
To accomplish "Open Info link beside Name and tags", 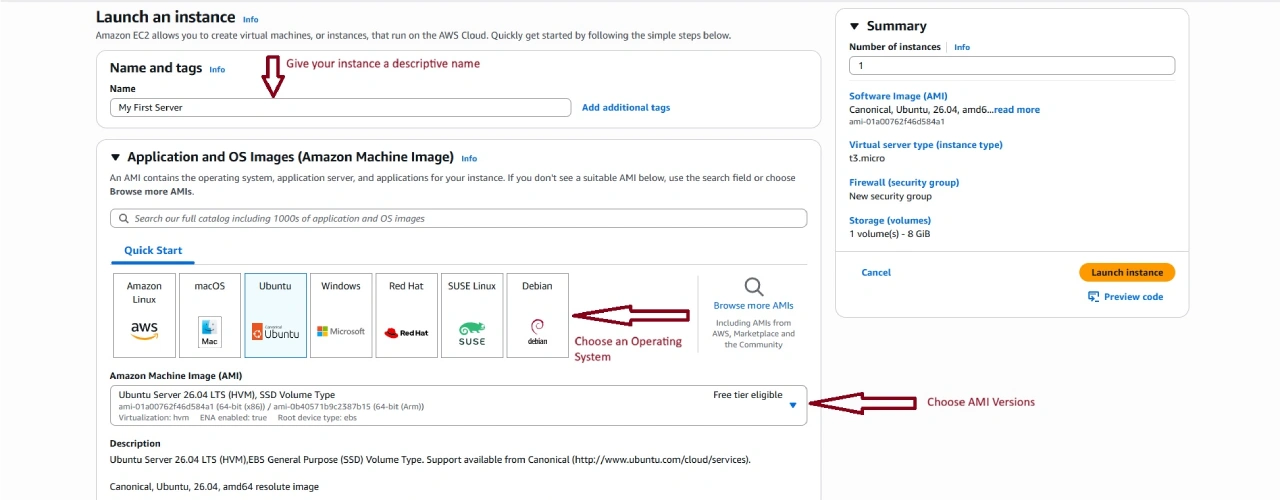I will pyautogui.click(x=217, y=69).
